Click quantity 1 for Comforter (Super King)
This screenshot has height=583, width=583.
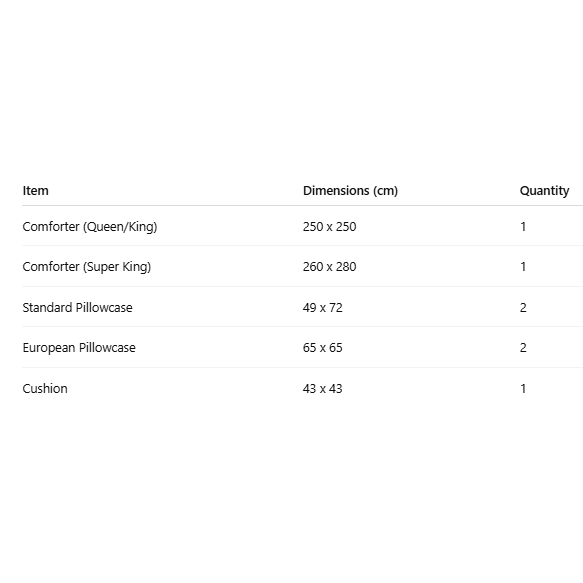[523, 267]
